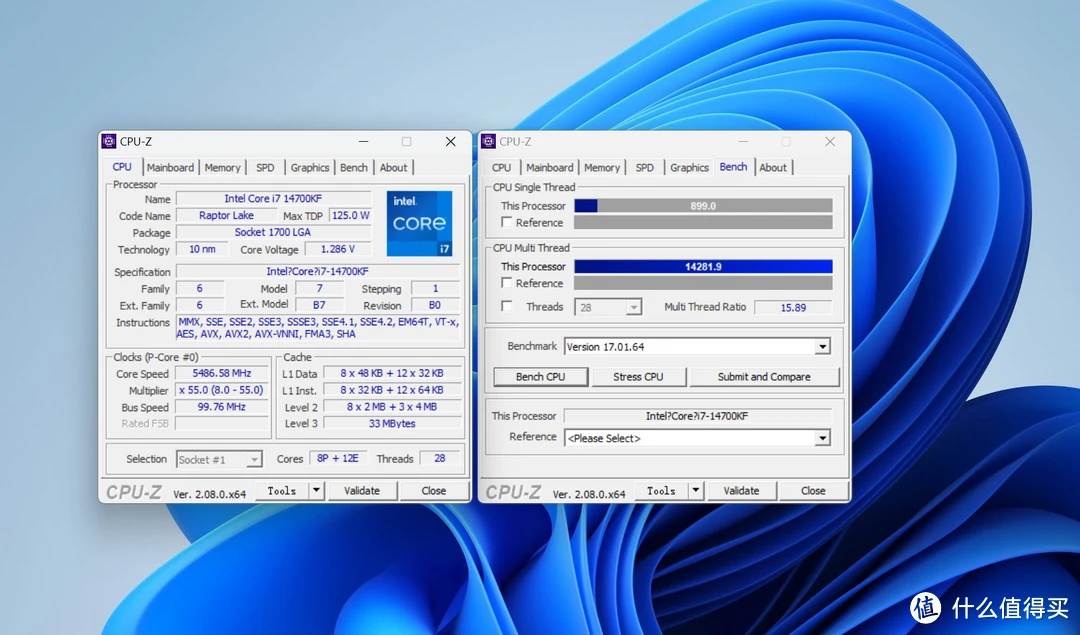
Task: Click Tools button in right window
Action: pyautogui.click(x=661, y=490)
